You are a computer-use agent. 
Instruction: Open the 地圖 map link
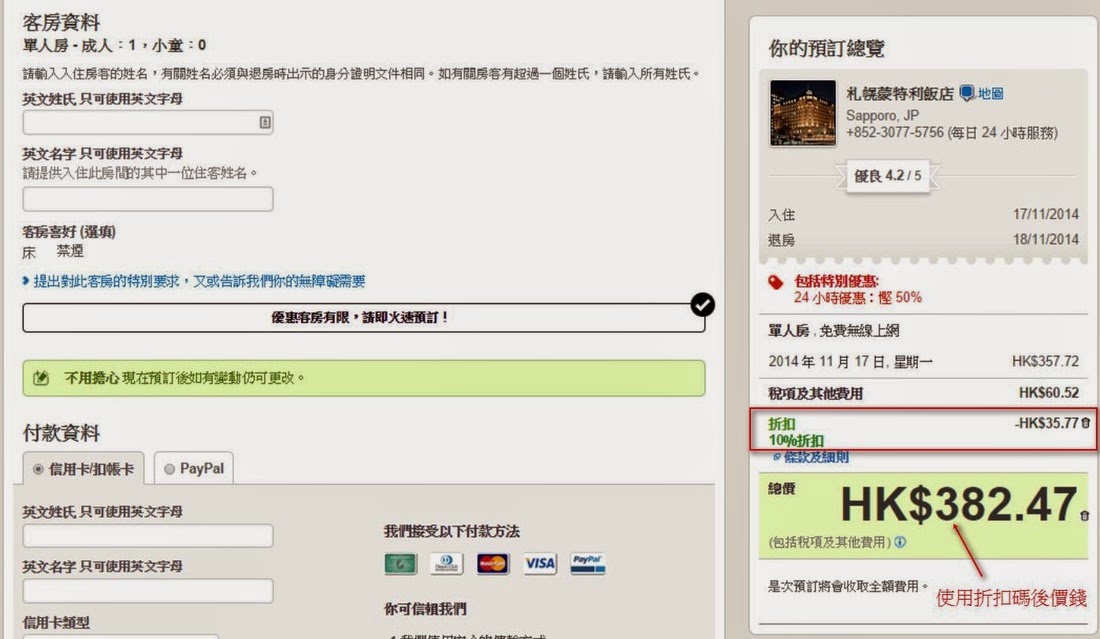tap(990, 93)
